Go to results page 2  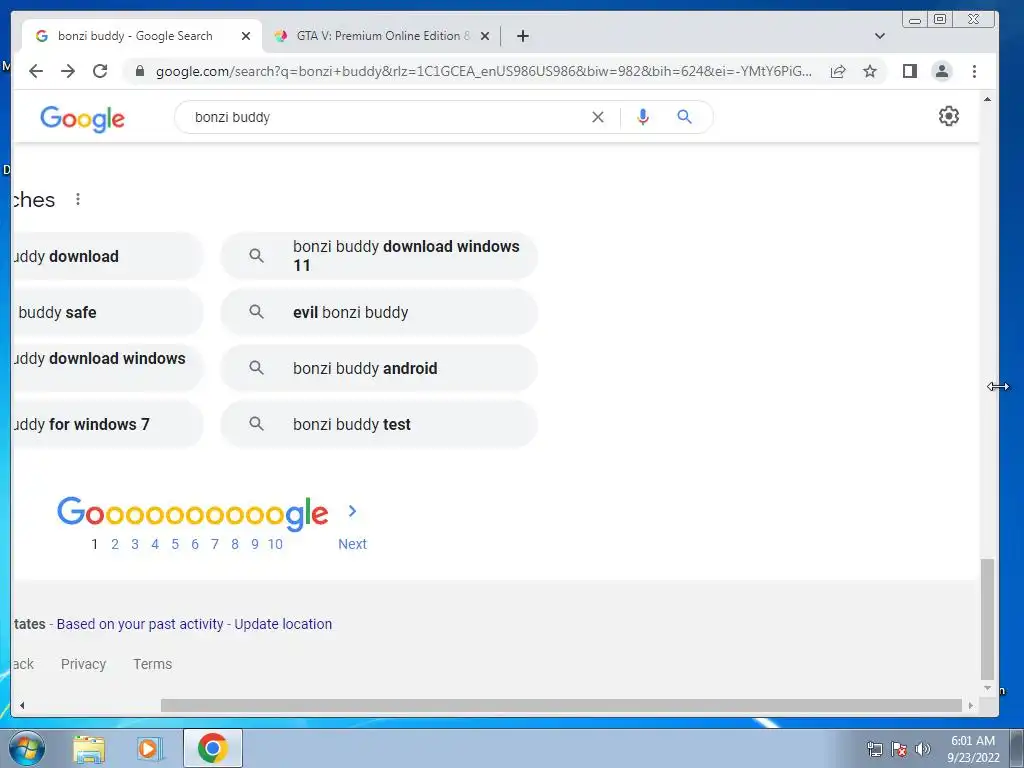coord(115,544)
